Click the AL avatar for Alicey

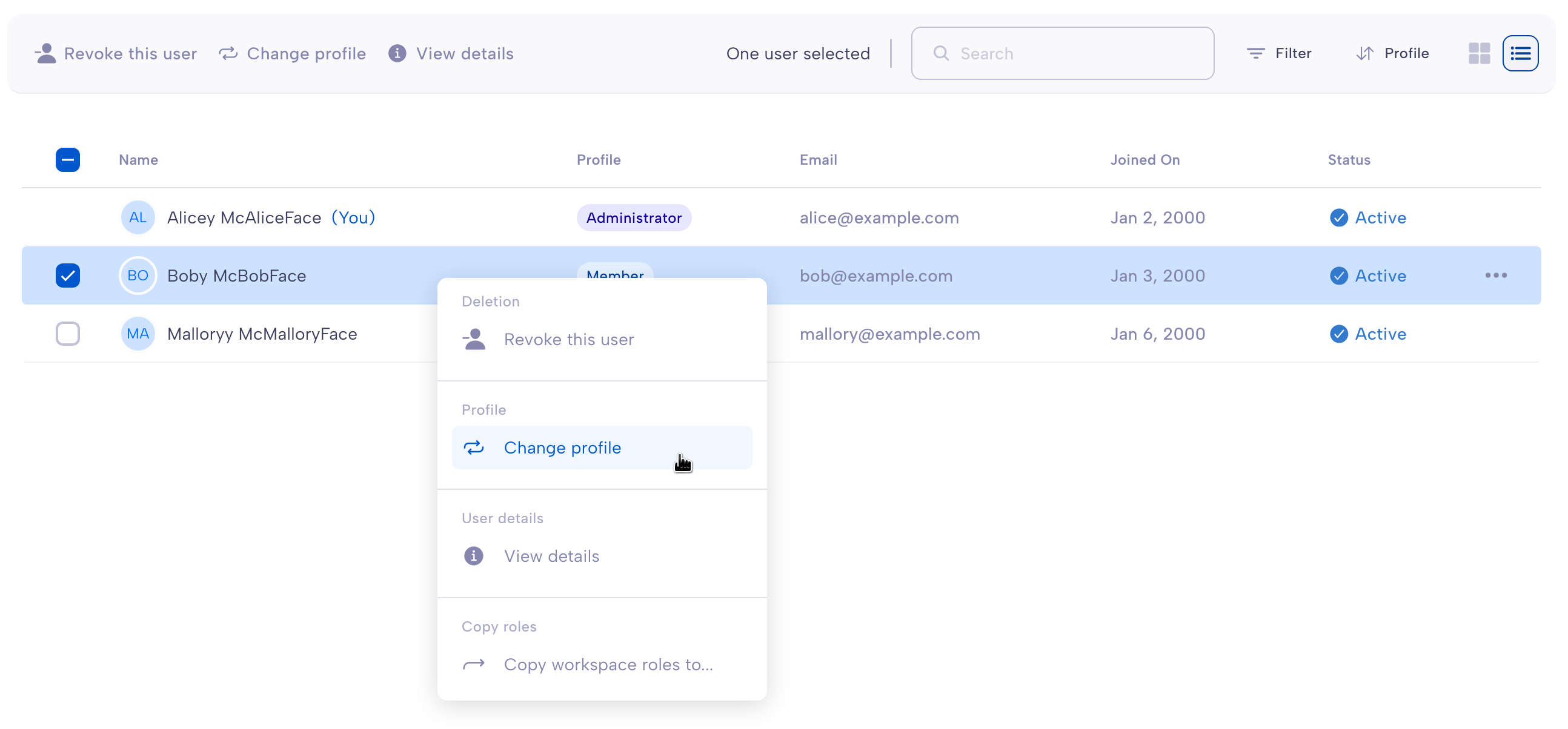(x=138, y=218)
